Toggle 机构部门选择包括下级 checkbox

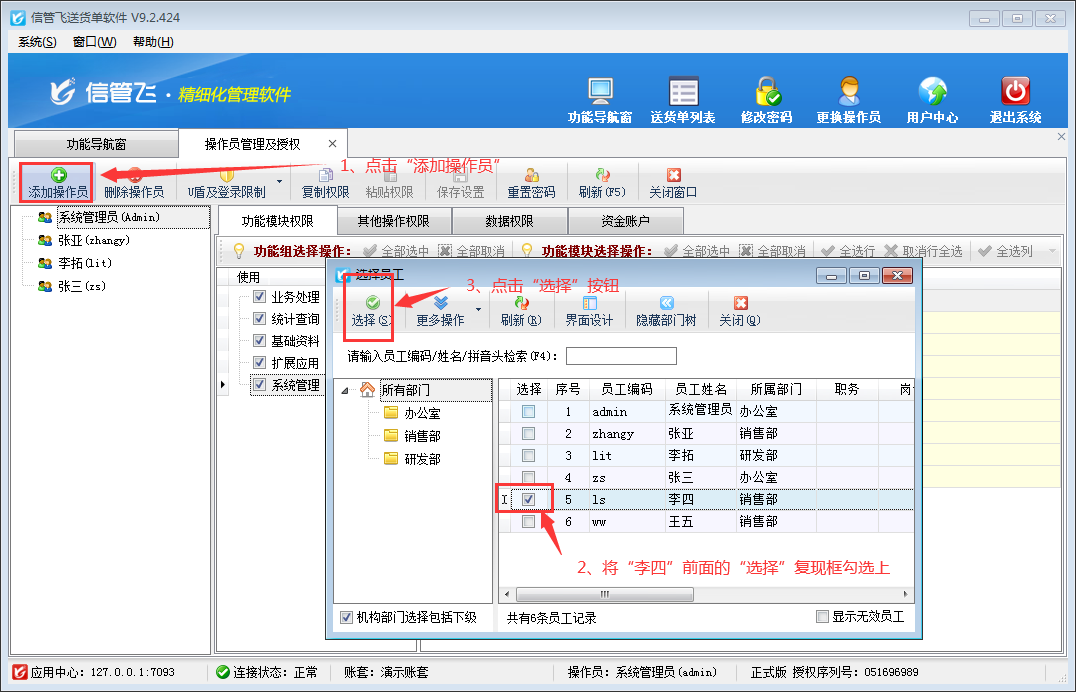[x=346, y=617]
